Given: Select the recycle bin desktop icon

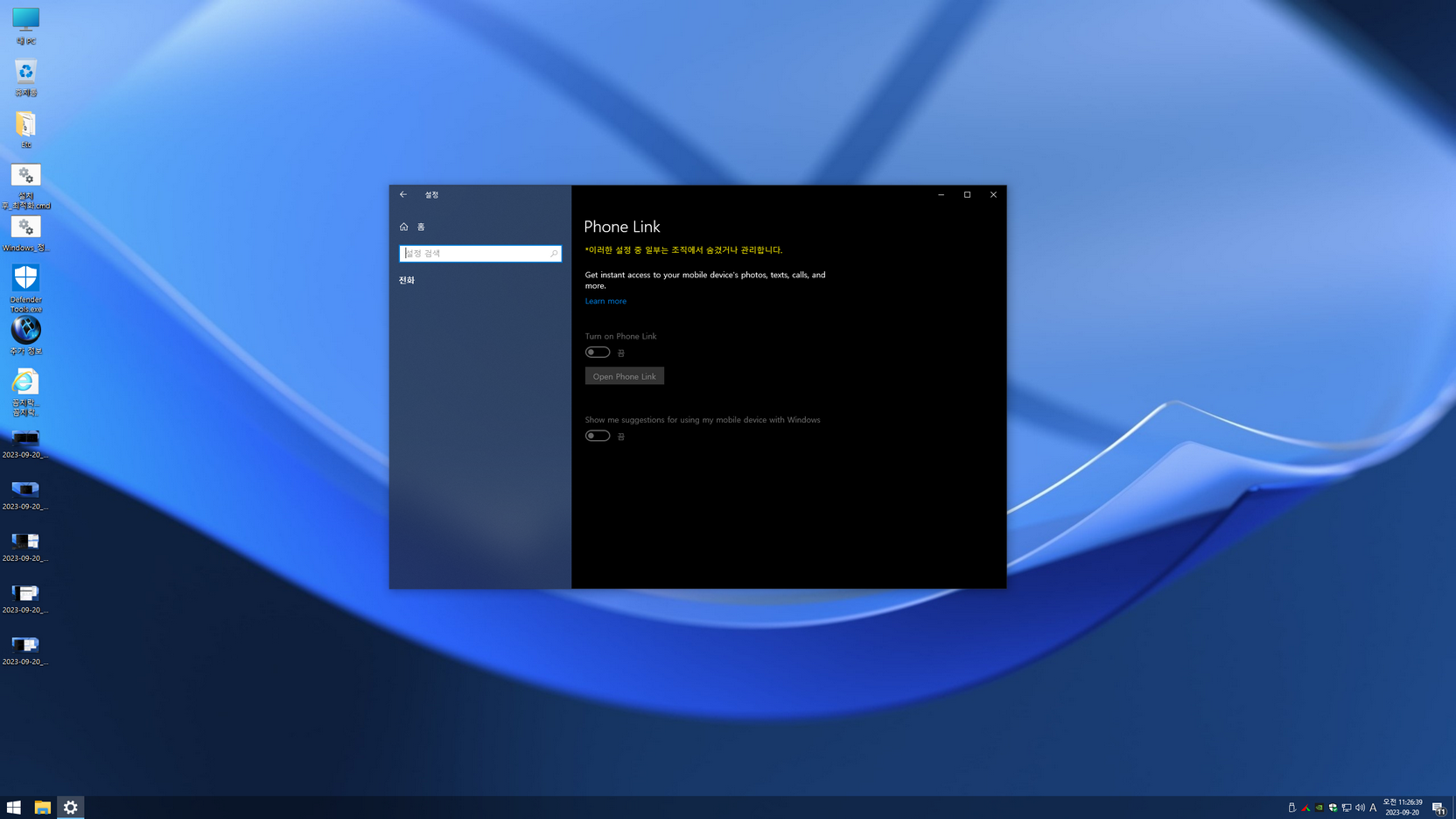Looking at the screenshot, I should click(25, 77).
